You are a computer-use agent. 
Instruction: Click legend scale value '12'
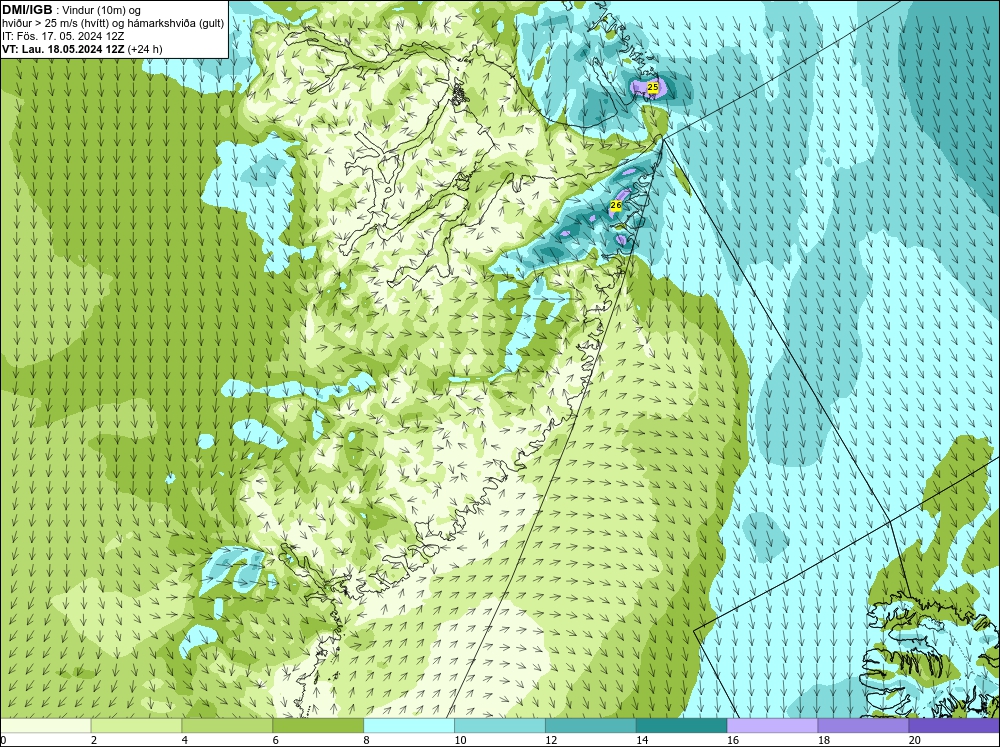(x=551, y=740)
